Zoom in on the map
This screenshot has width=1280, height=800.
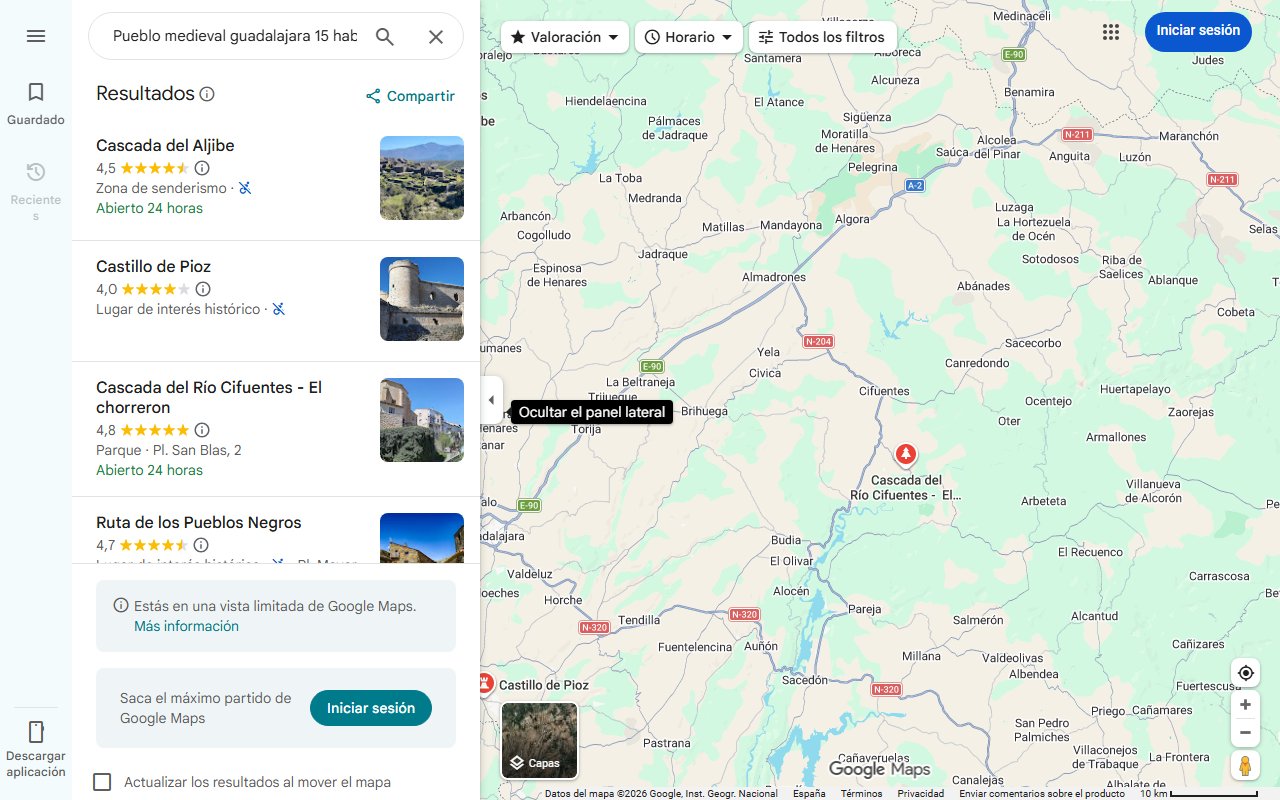[1245, 705]
